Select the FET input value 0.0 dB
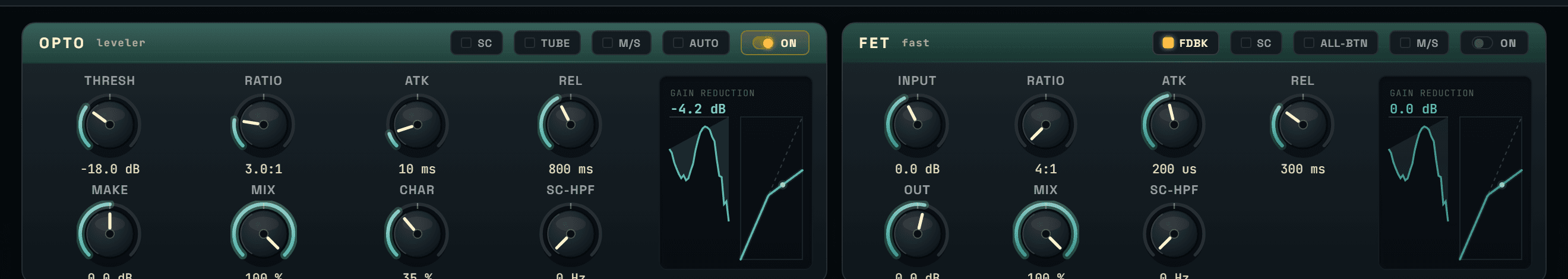1568x279 pixels. click(916, 169)
